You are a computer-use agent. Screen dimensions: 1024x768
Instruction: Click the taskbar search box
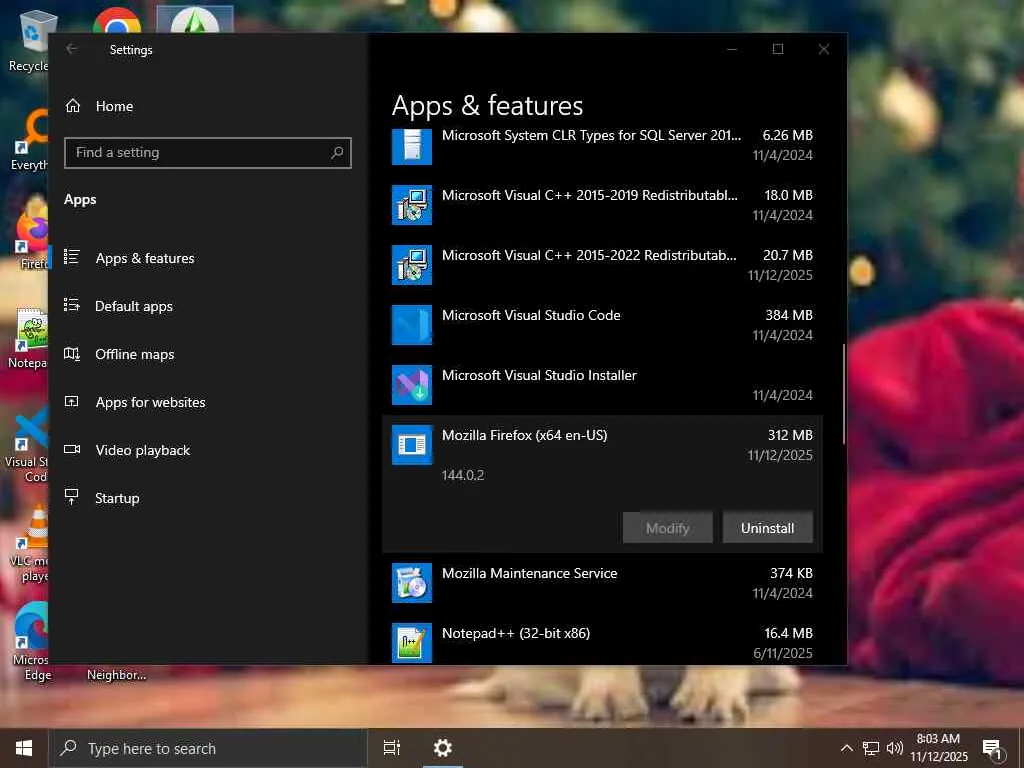(x=208, y=748)
